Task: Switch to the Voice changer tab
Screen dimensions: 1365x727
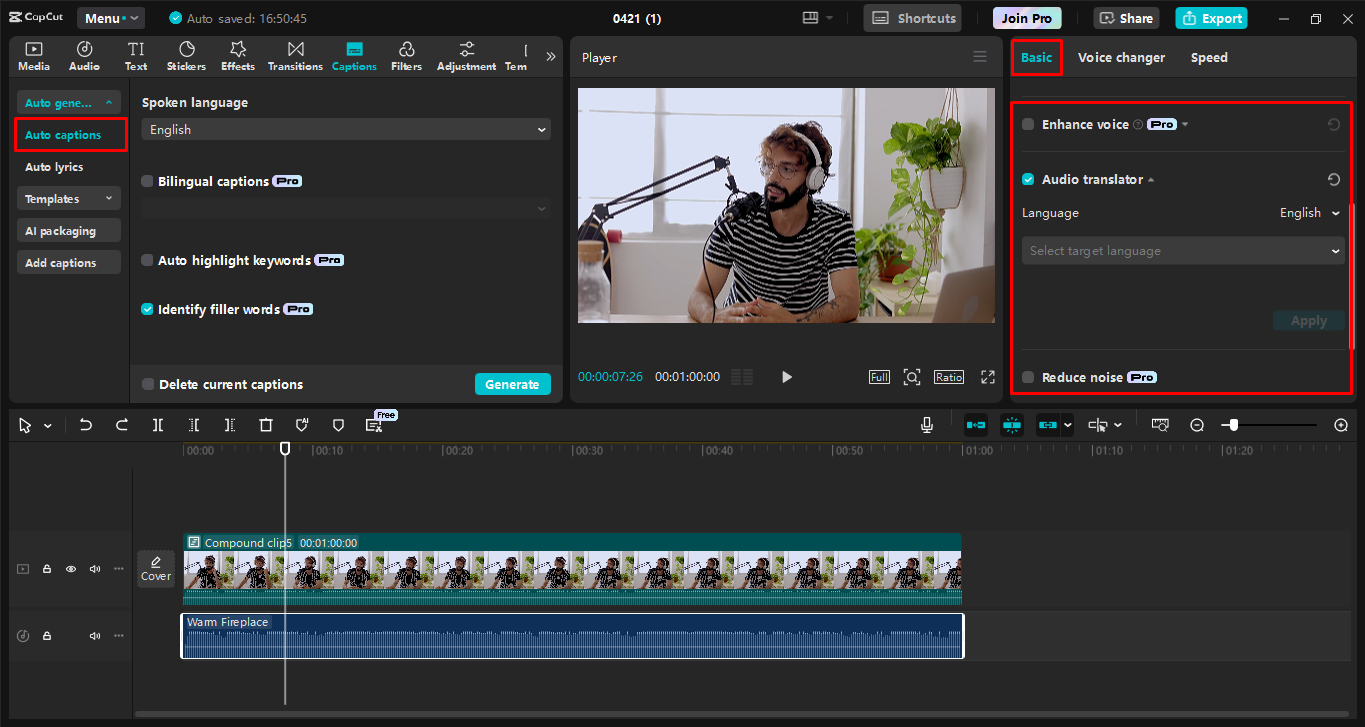Action: click(x=1121, y=57)
